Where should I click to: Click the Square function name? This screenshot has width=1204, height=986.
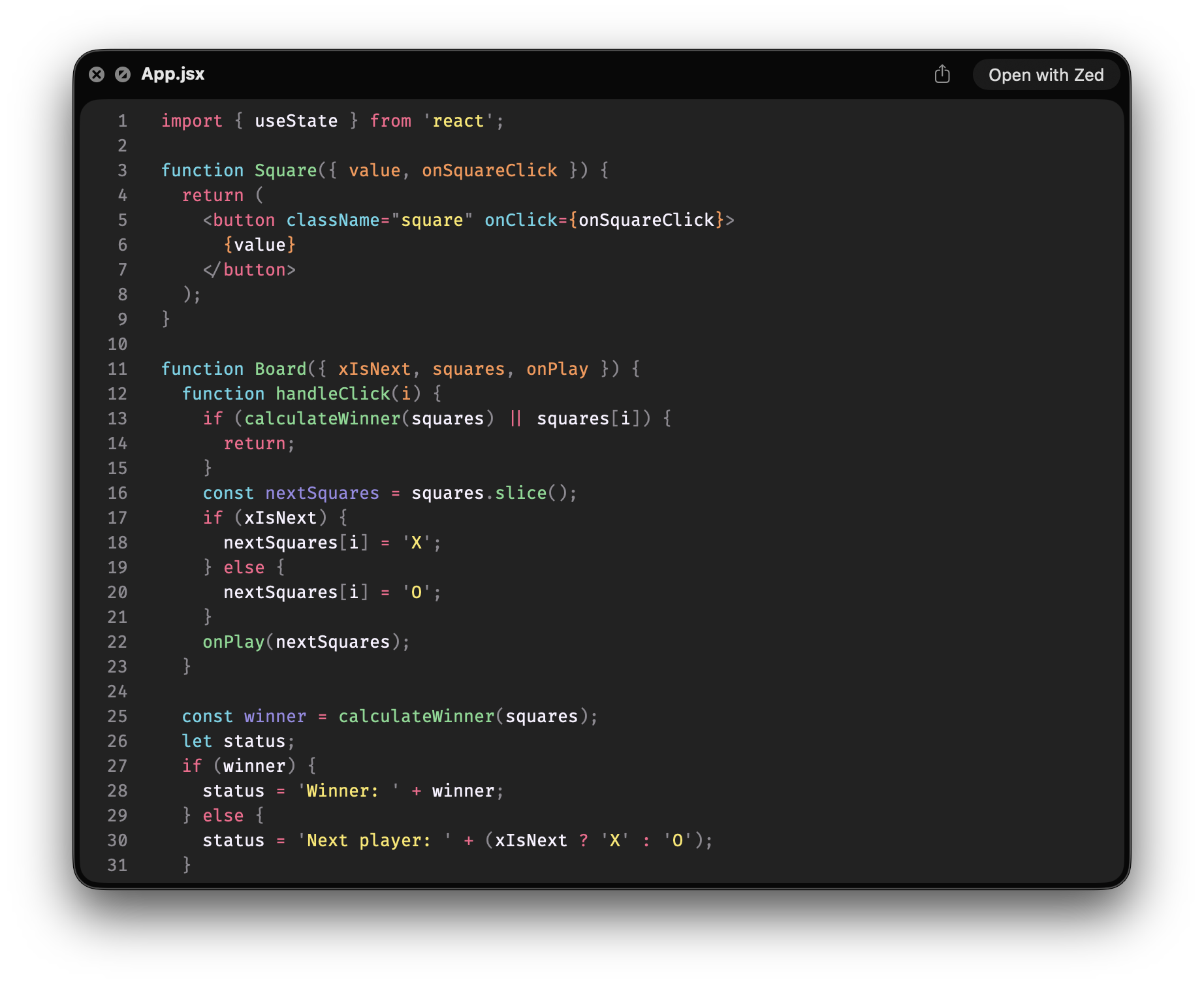click(x=285, y=171)
